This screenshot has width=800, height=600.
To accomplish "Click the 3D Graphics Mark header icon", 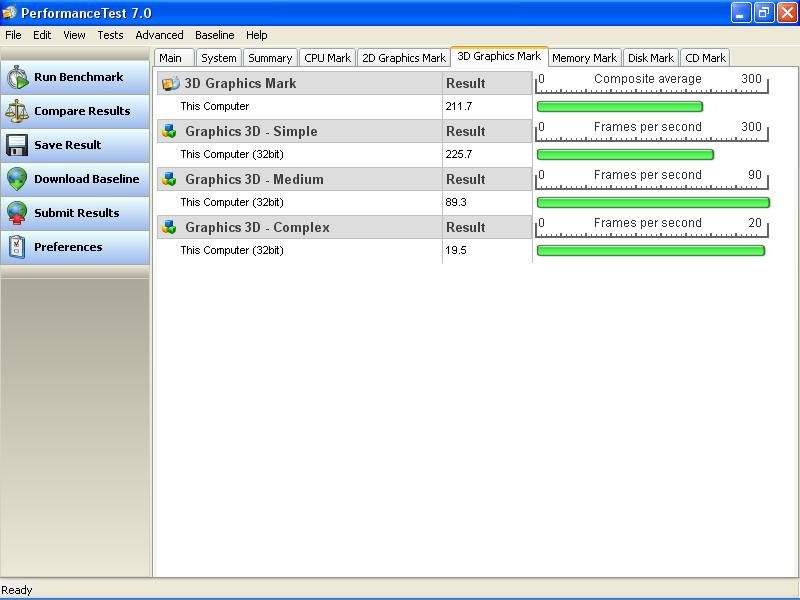I will (x=170, y=84).
